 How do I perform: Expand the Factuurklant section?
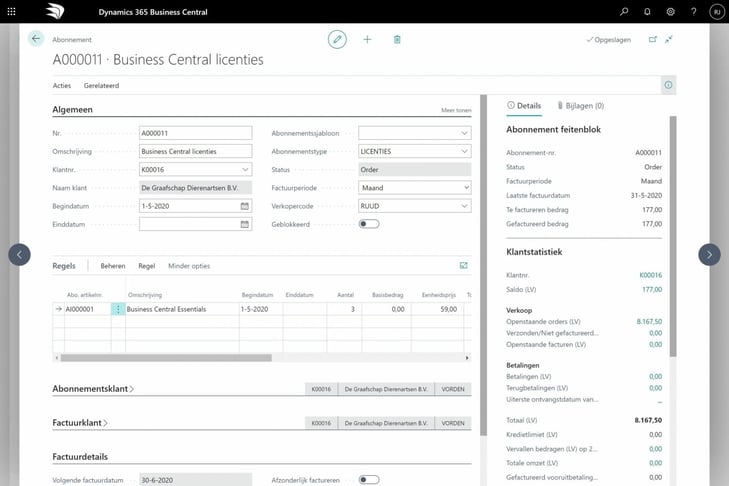tap(80, 423)
